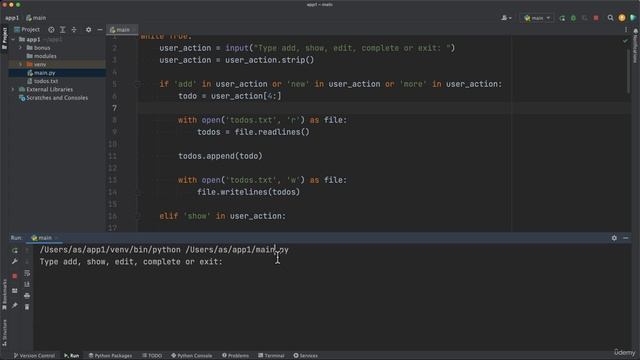This screenshot has height=360, width=640.
Task: Rerun 'main' from the top toolbar
Action: [x=562, y=18]
